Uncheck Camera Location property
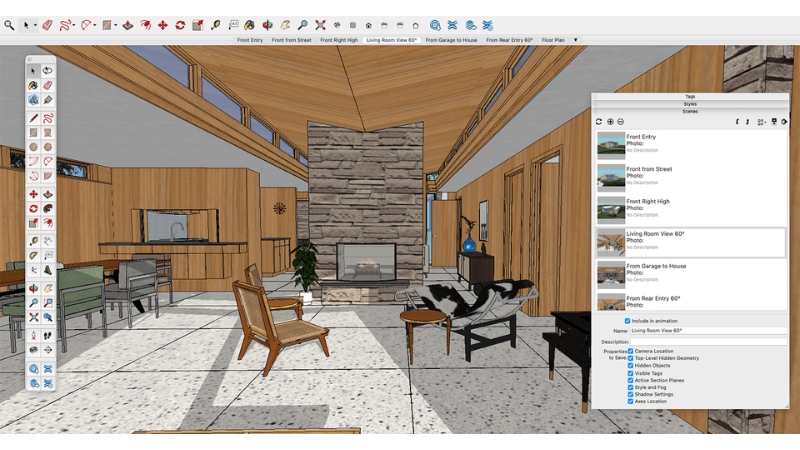Viewport: 800px width, 450px height. pyautogui.click(x=631, y=351)
